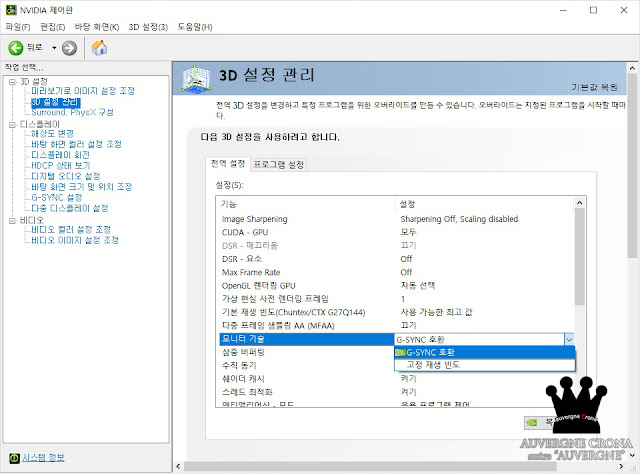Open 다중 디스플레이 설정 page

(x=70, y=208)
